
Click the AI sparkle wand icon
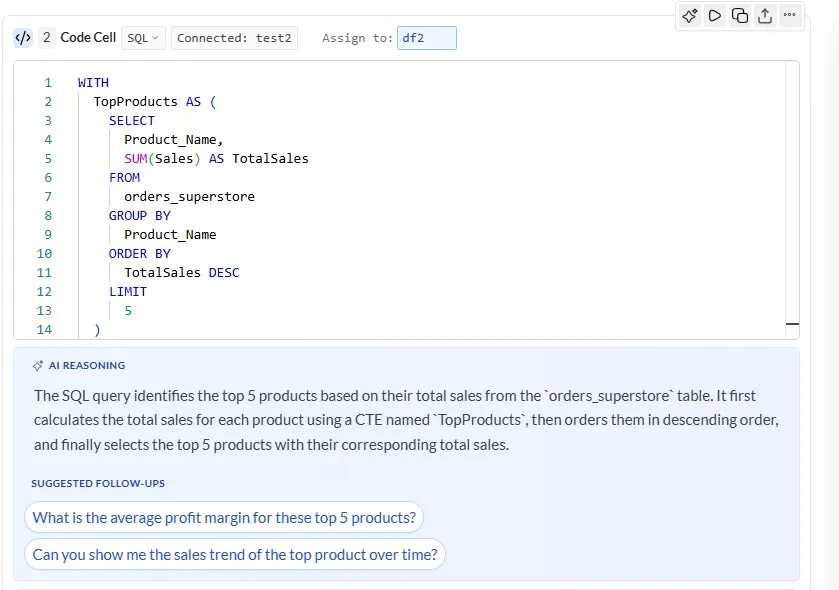[690, 15]
